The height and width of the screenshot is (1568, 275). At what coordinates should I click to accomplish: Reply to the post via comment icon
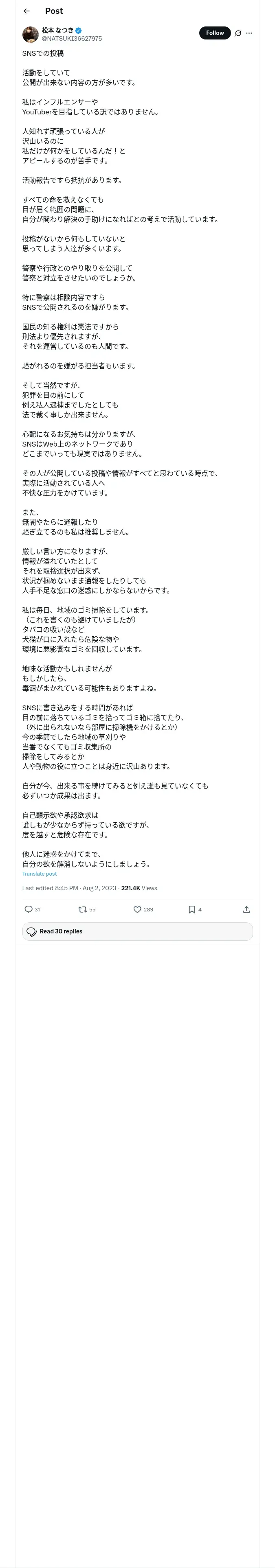coord(28,909)
